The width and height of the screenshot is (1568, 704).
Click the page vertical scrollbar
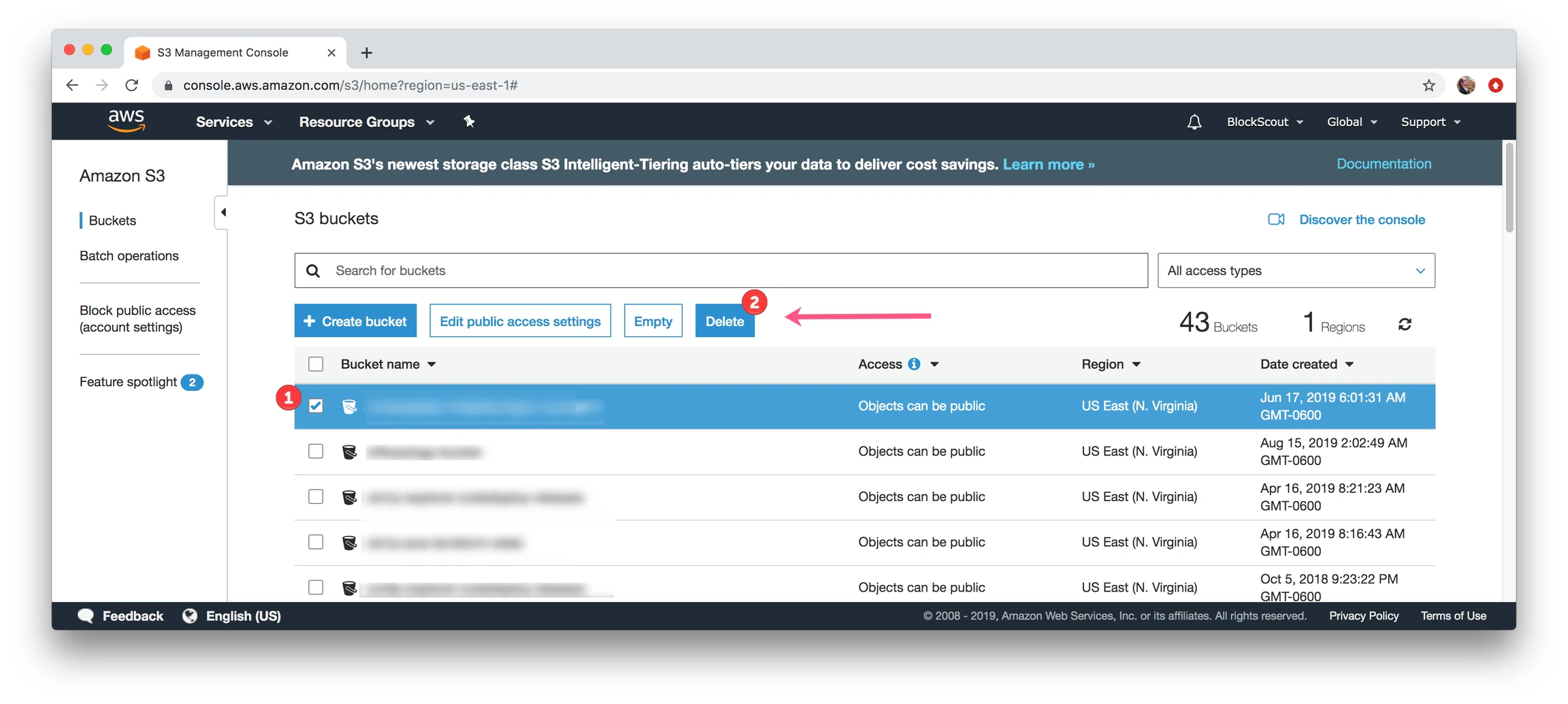pos(1509,187)
